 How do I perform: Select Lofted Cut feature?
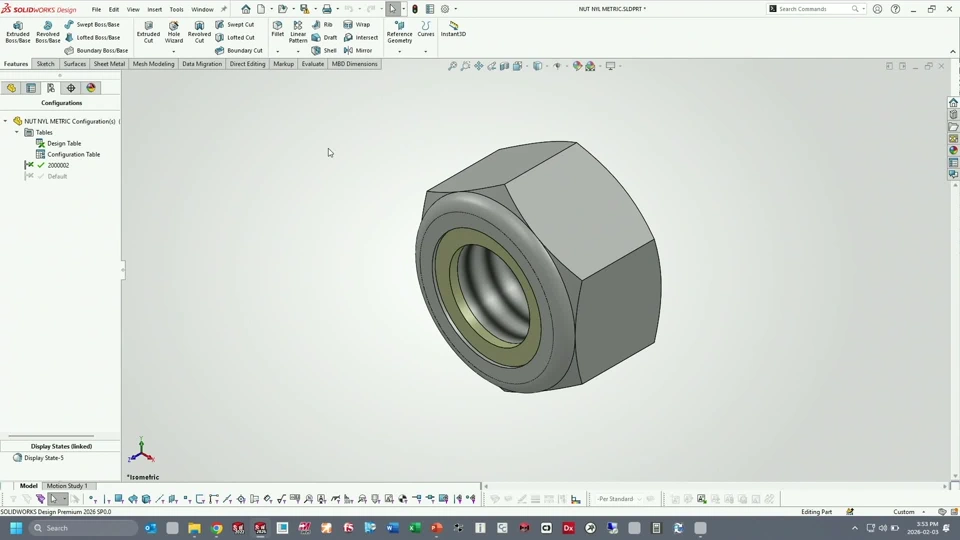click(x=234, y=37)
